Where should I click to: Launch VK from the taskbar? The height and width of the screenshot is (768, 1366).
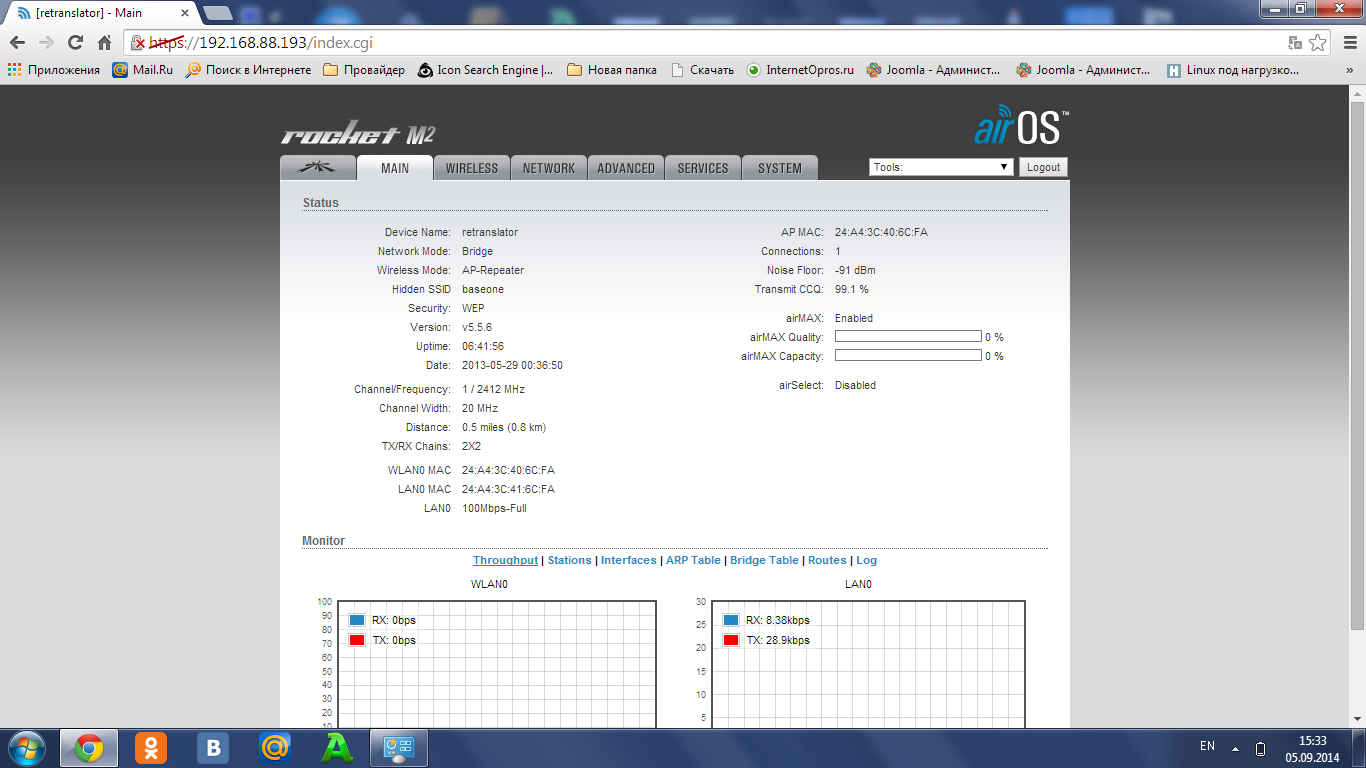click(213, 748)
